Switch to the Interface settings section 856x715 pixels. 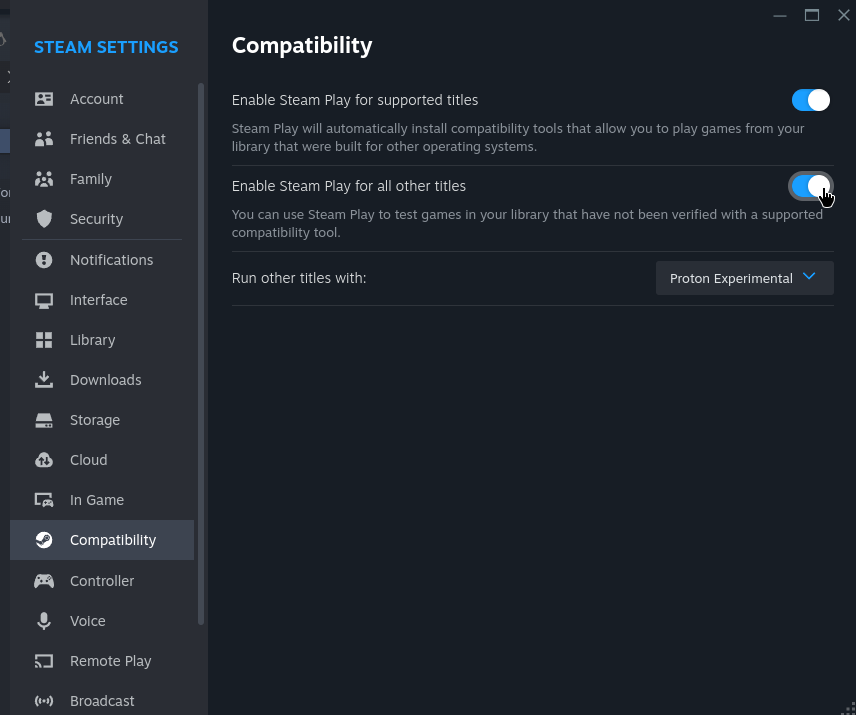98,300
